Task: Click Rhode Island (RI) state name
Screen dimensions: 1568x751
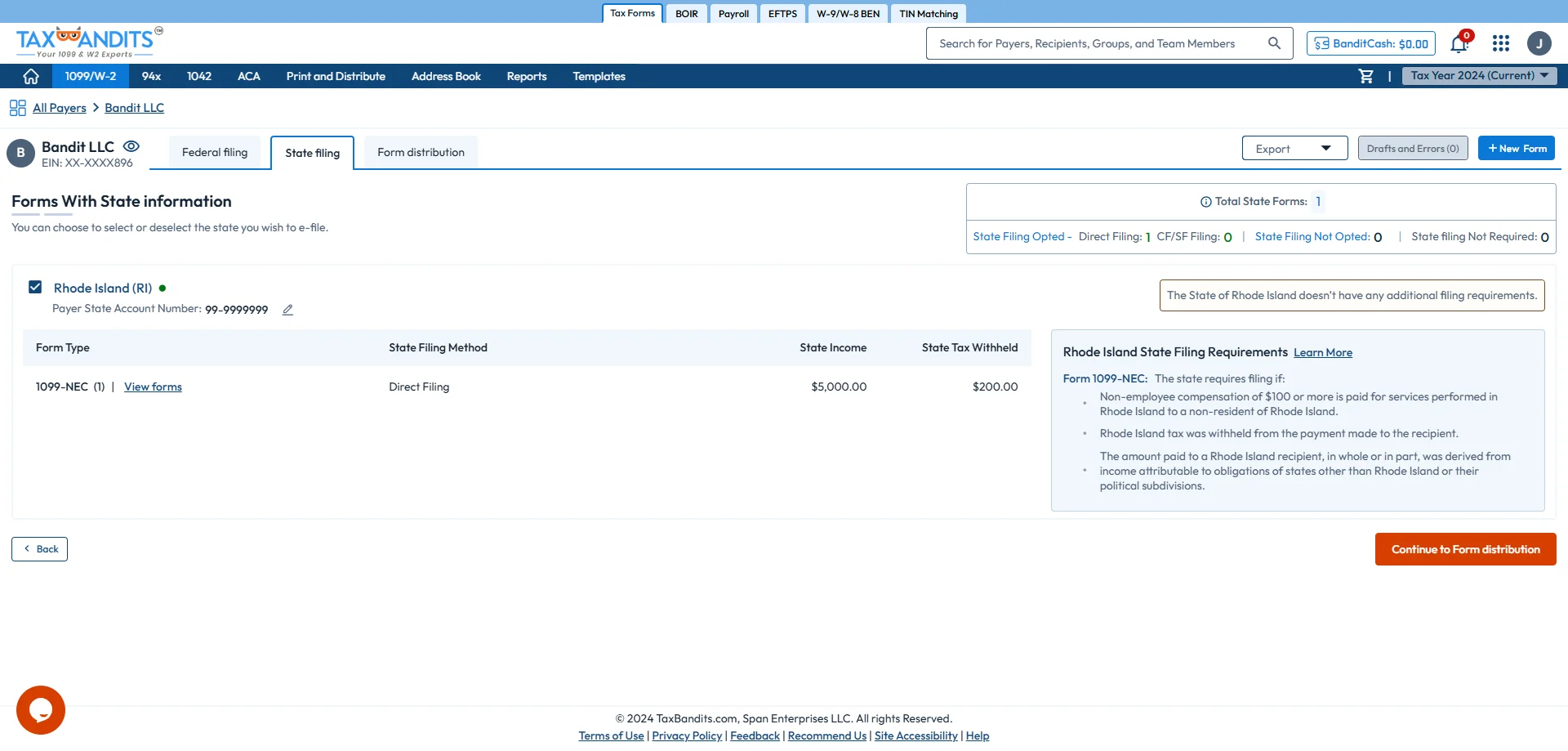Action: click(x=103, y=288)
